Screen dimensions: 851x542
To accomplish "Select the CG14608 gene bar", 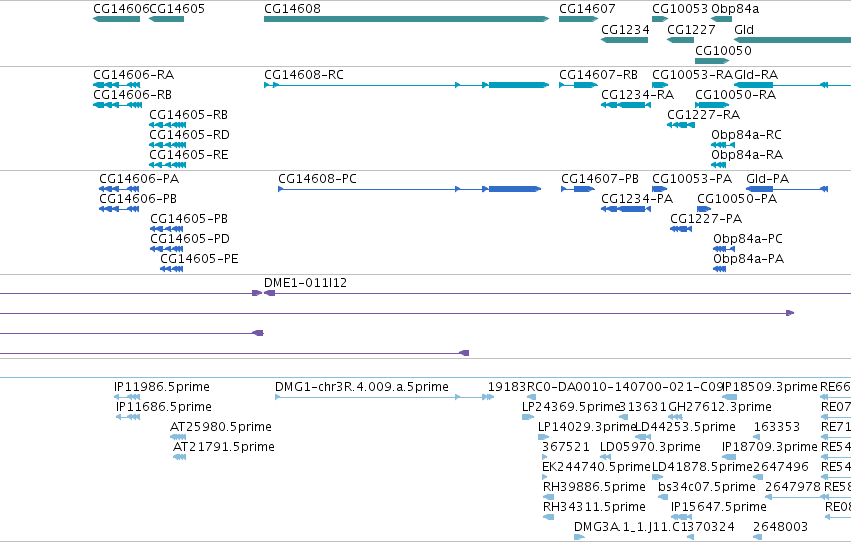I will tap(407, 19).
